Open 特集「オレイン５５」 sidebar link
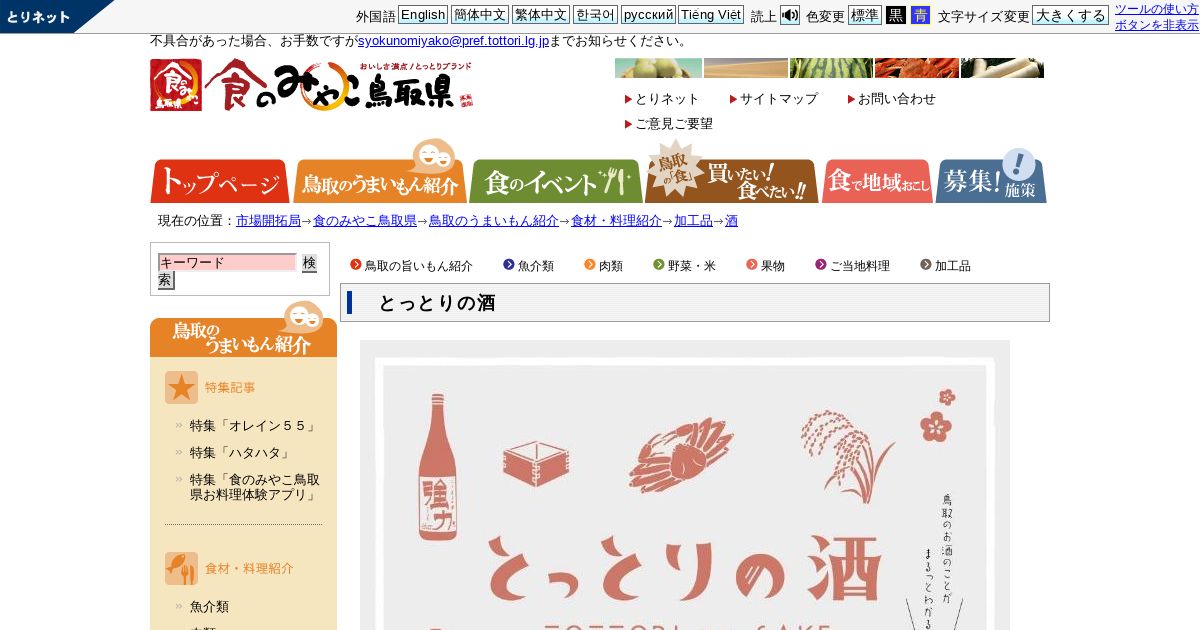This screenshot has height=630, width=1200. [254, 426]
